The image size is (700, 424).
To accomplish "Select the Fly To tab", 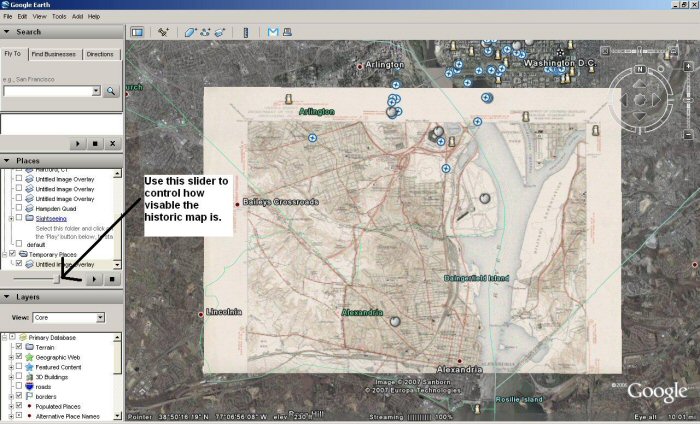I will pos(13,54).
